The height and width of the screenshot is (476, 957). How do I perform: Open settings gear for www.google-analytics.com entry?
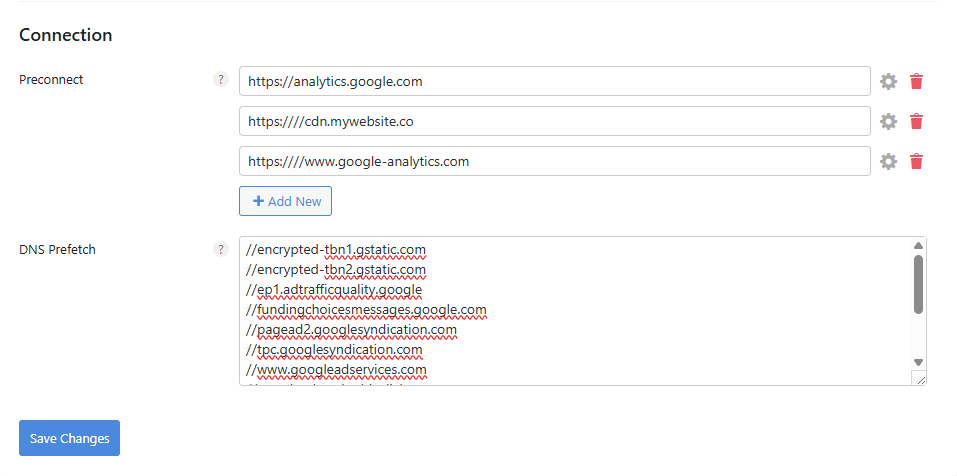[x=888, y=161]
